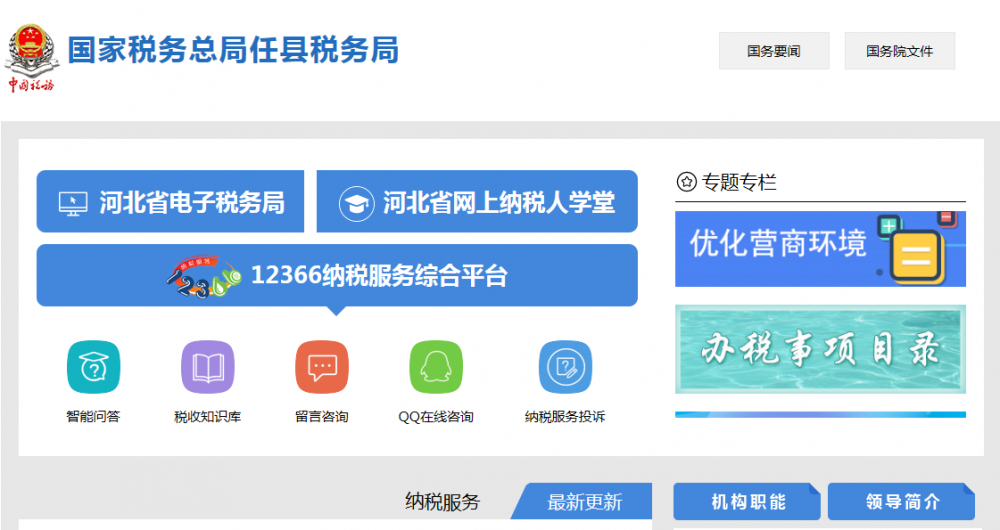Viewport: 1000px width, 530px height.
Task: Open 国务院文件 button
Action: pyautogui.click(x=899, y=51)
